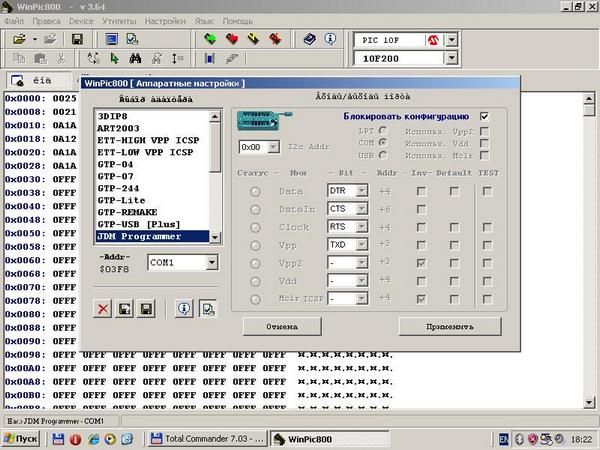Viewport: 600px width, 450px height.
Task: Open the Утилиты menu
Action: point(119,20)
